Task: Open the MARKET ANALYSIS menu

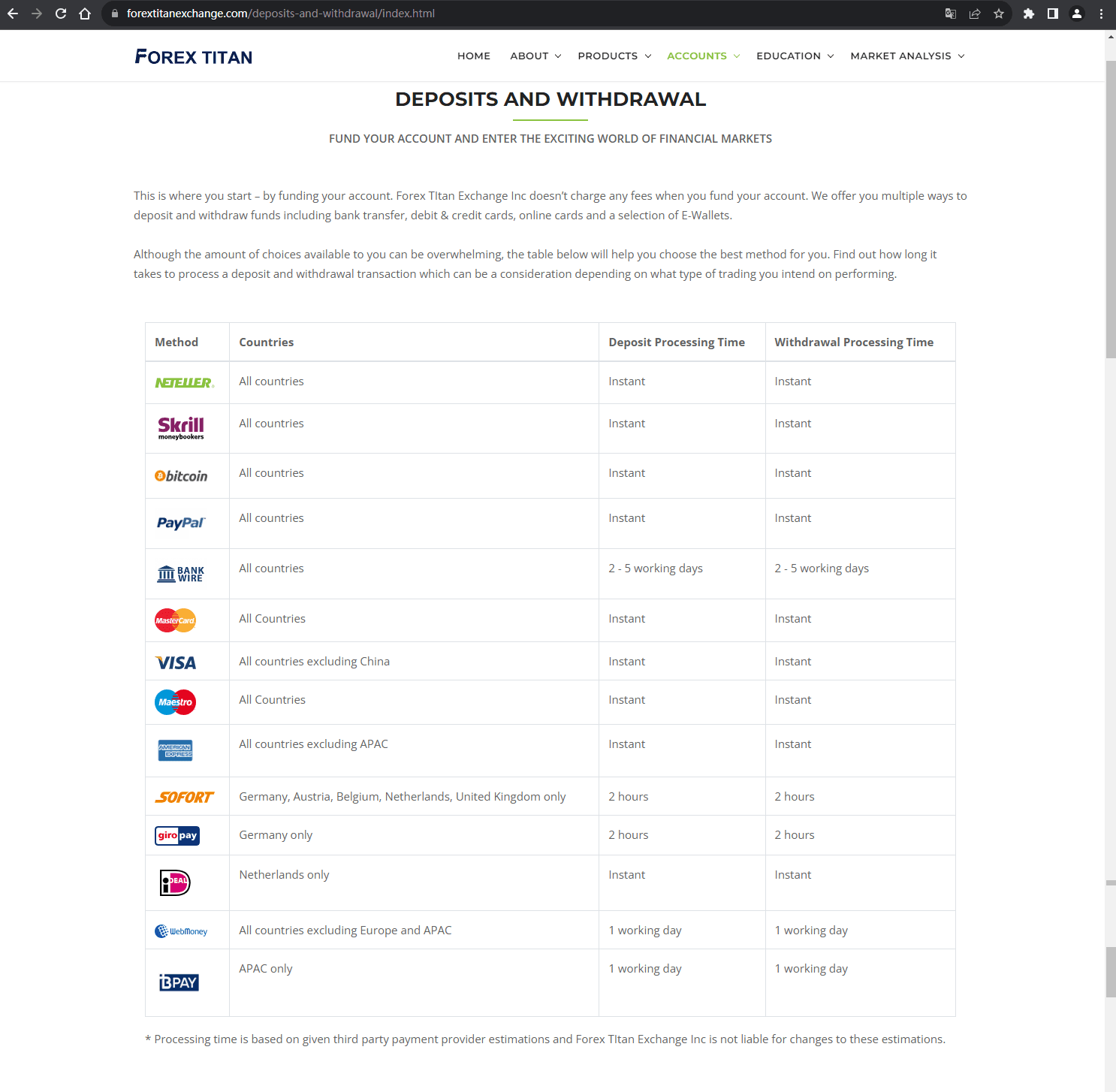Action: pos(900,56)
